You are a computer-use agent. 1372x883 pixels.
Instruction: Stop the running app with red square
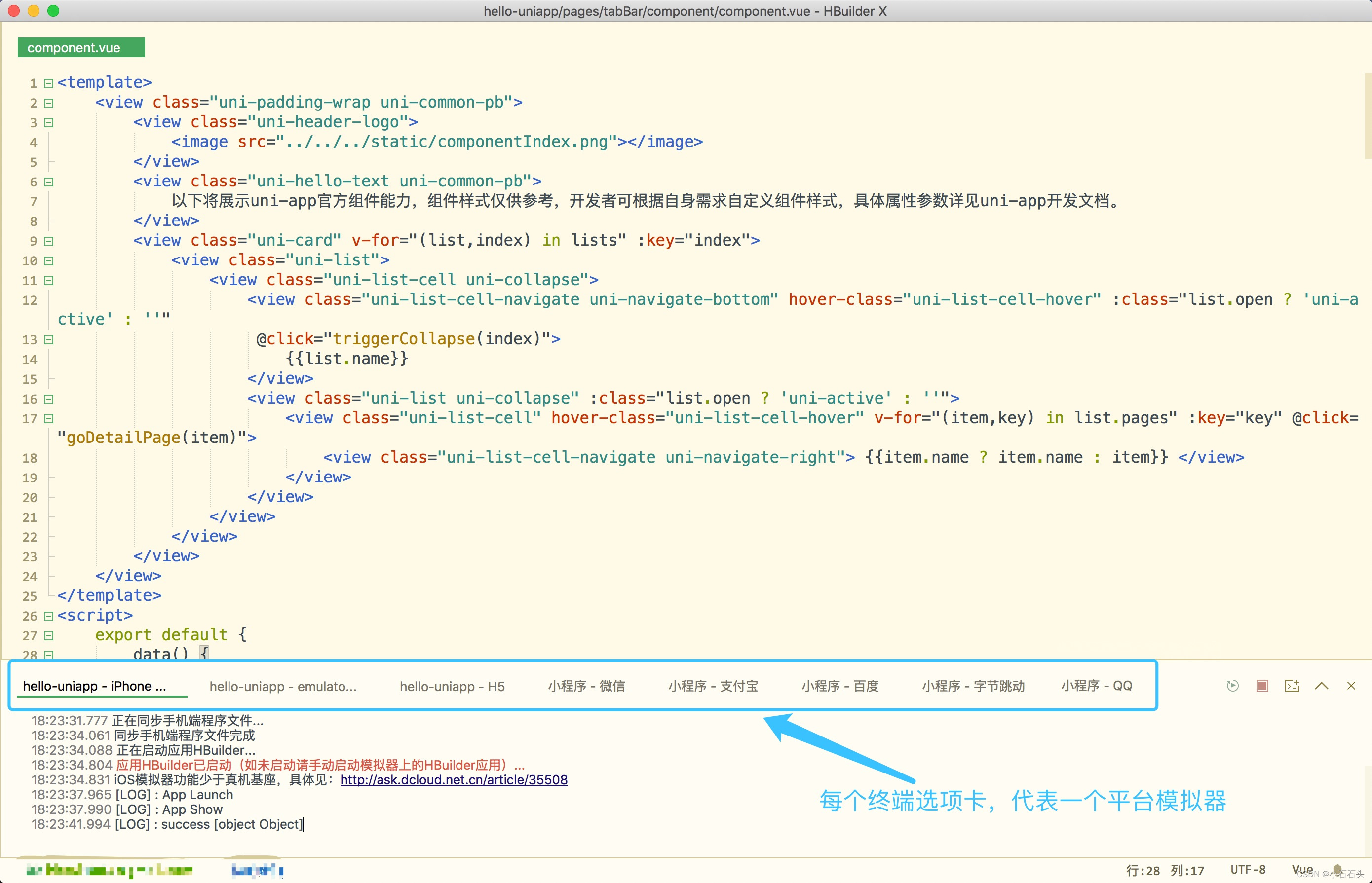coord(1262,686)
